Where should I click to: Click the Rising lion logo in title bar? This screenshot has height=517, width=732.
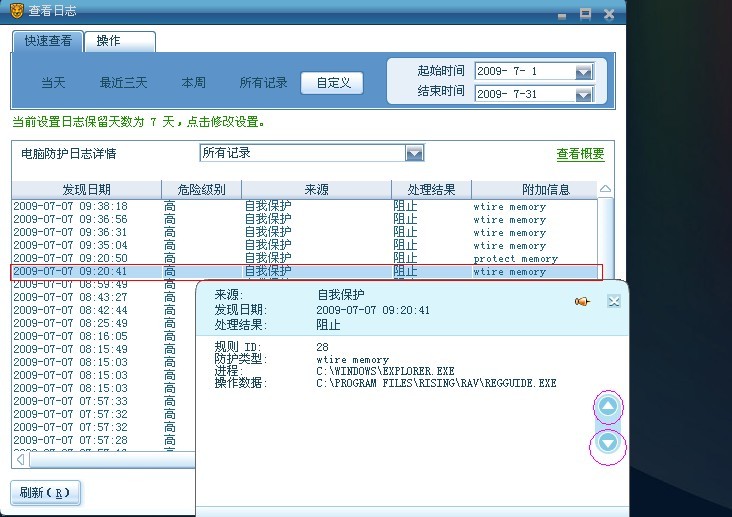17,10
